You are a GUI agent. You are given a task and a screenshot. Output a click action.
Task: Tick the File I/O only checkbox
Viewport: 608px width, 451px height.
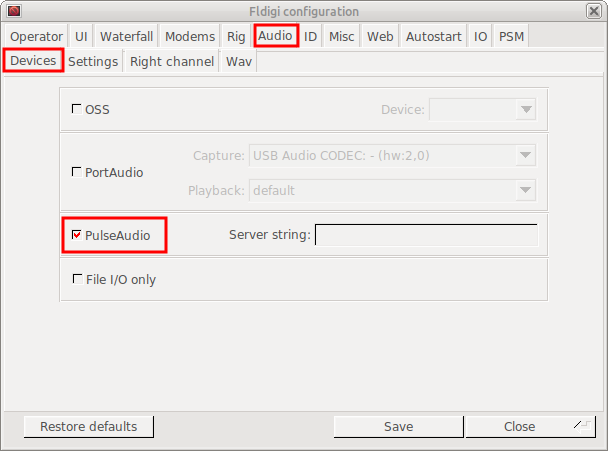pos(77,279)
